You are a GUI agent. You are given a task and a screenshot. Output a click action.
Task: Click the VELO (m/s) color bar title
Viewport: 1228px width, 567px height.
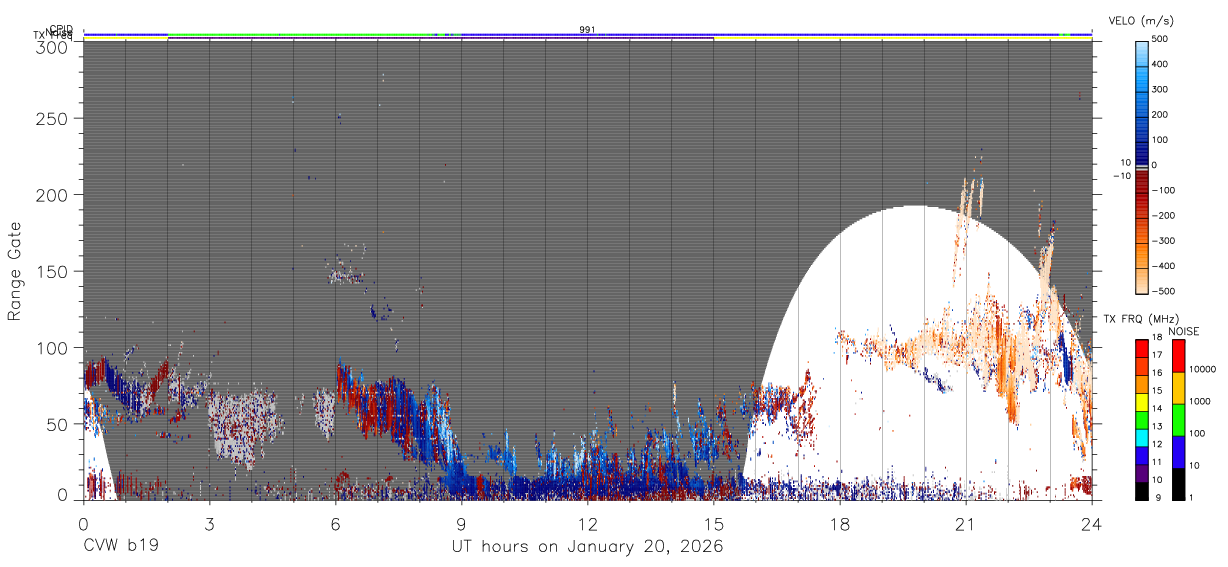(x=1139, y=20)
